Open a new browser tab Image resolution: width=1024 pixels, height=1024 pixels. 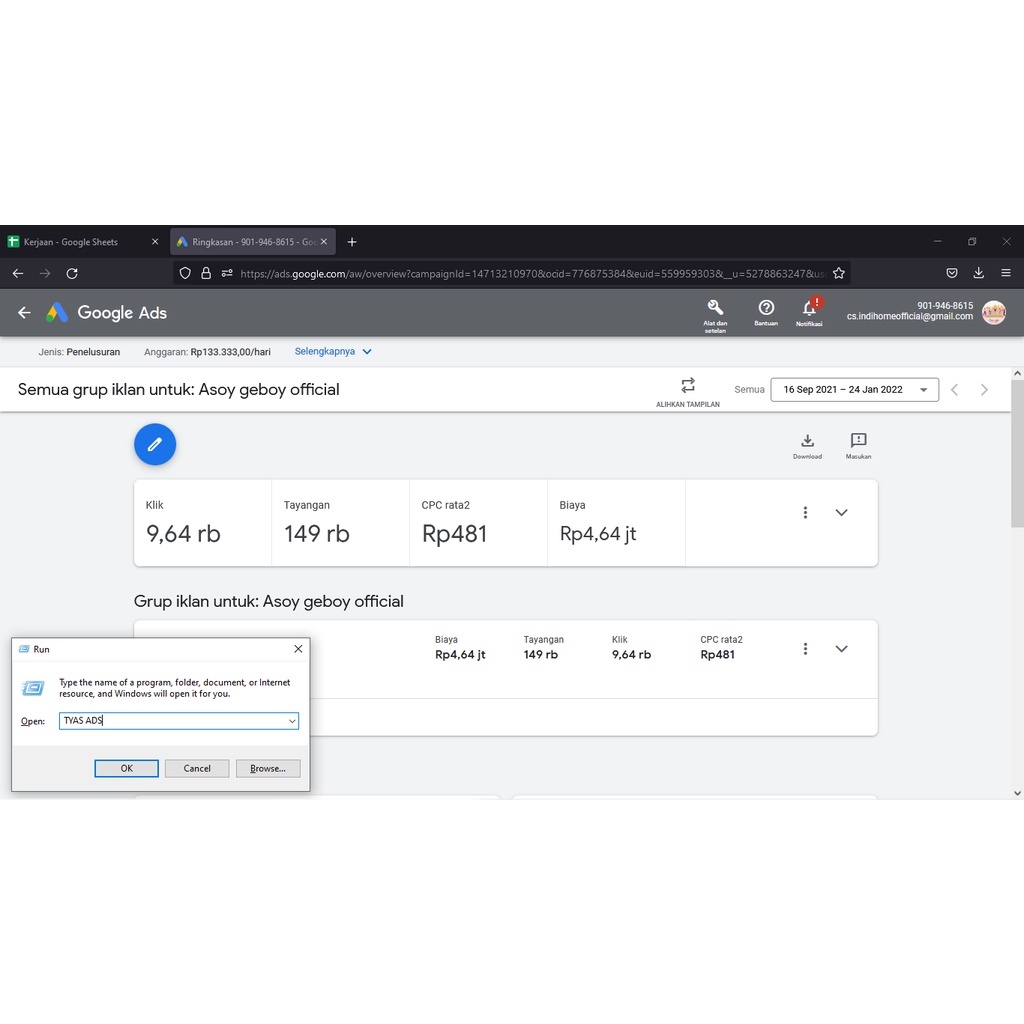[352, 242]
